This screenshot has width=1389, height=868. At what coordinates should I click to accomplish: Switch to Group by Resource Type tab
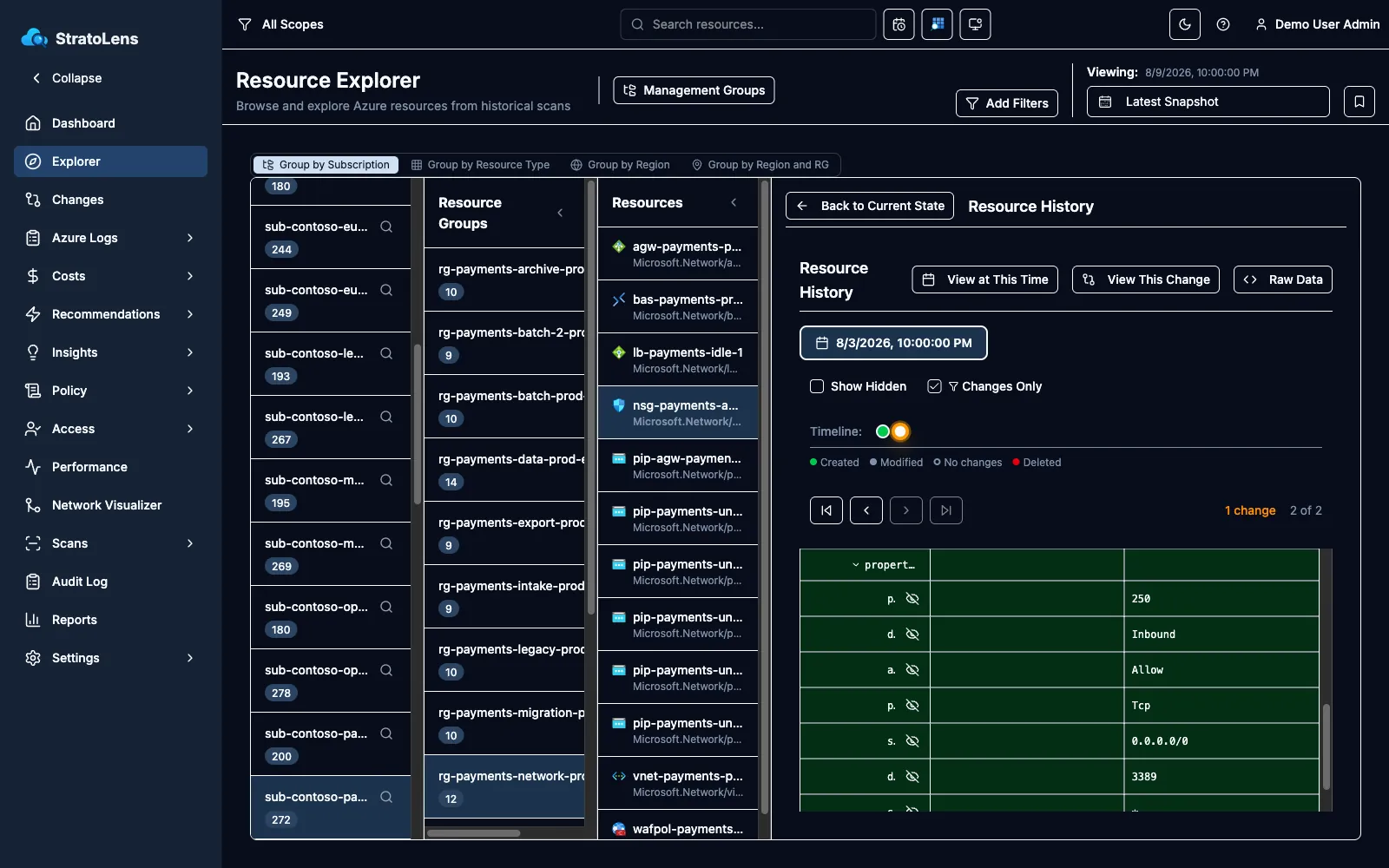pyautogui.click(x=480, y=165)
